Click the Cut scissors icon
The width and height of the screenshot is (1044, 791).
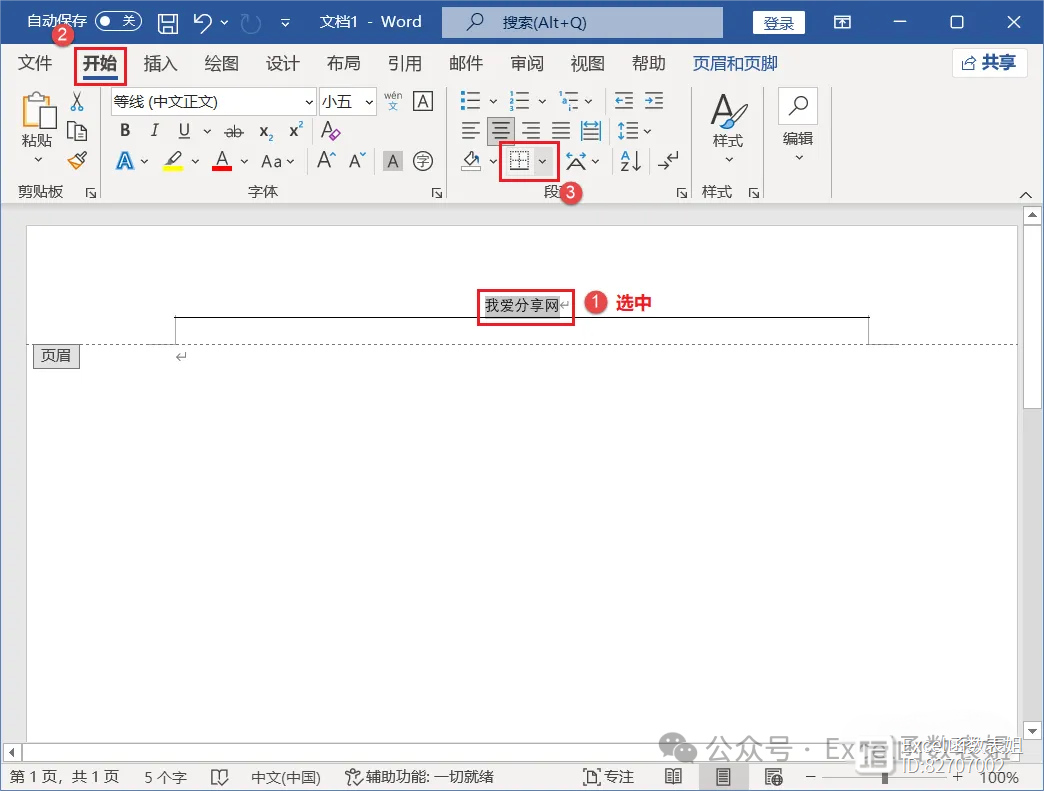pos(77,102)
